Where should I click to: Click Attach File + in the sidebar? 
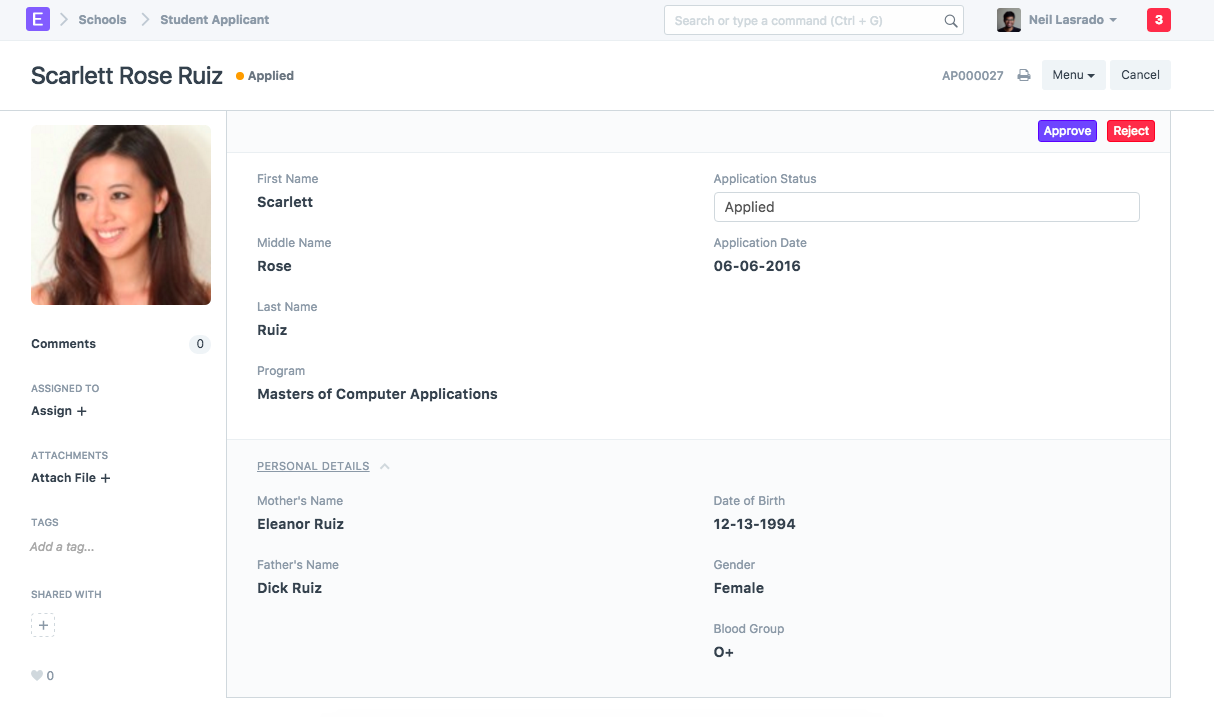(x=71, y=478)
